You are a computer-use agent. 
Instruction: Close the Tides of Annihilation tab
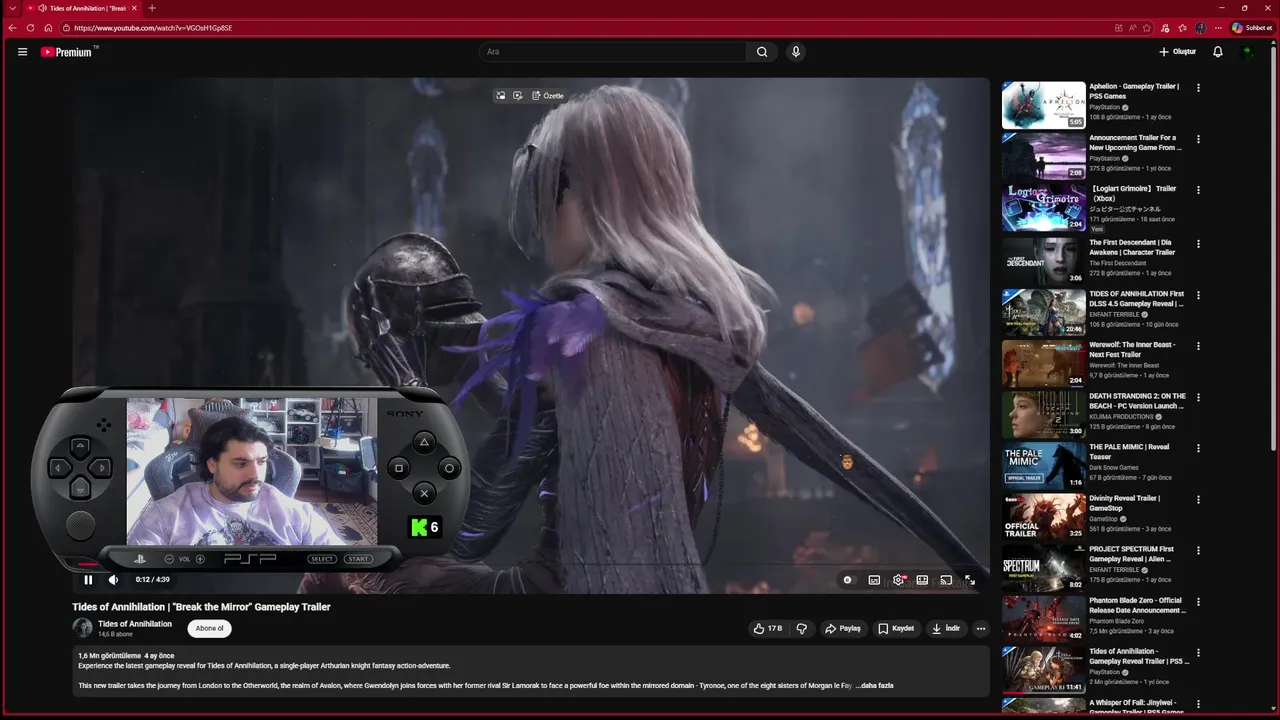point(134,8)
